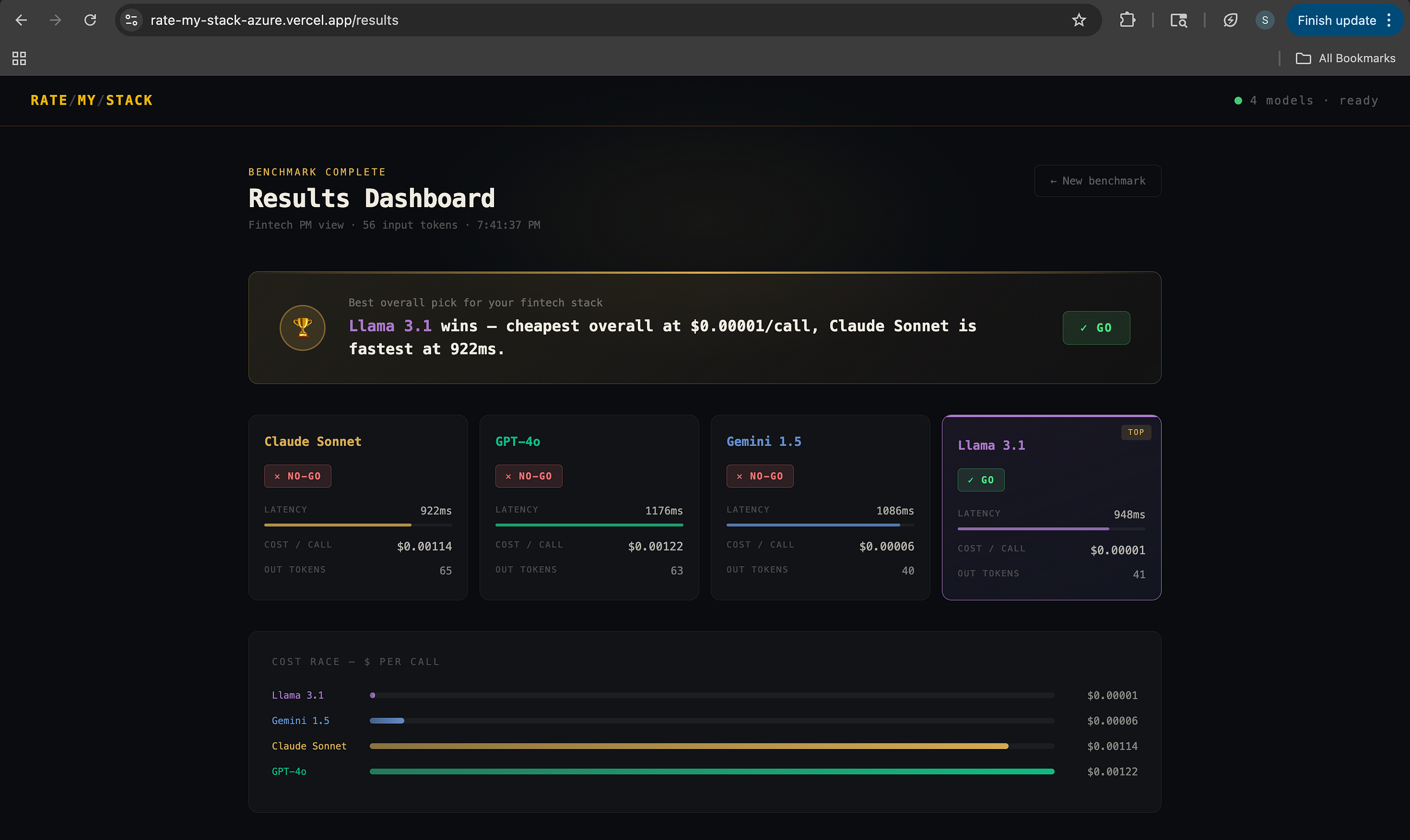
Task: Click the Claude Sonnet latency bar
Action: (358, 525)
